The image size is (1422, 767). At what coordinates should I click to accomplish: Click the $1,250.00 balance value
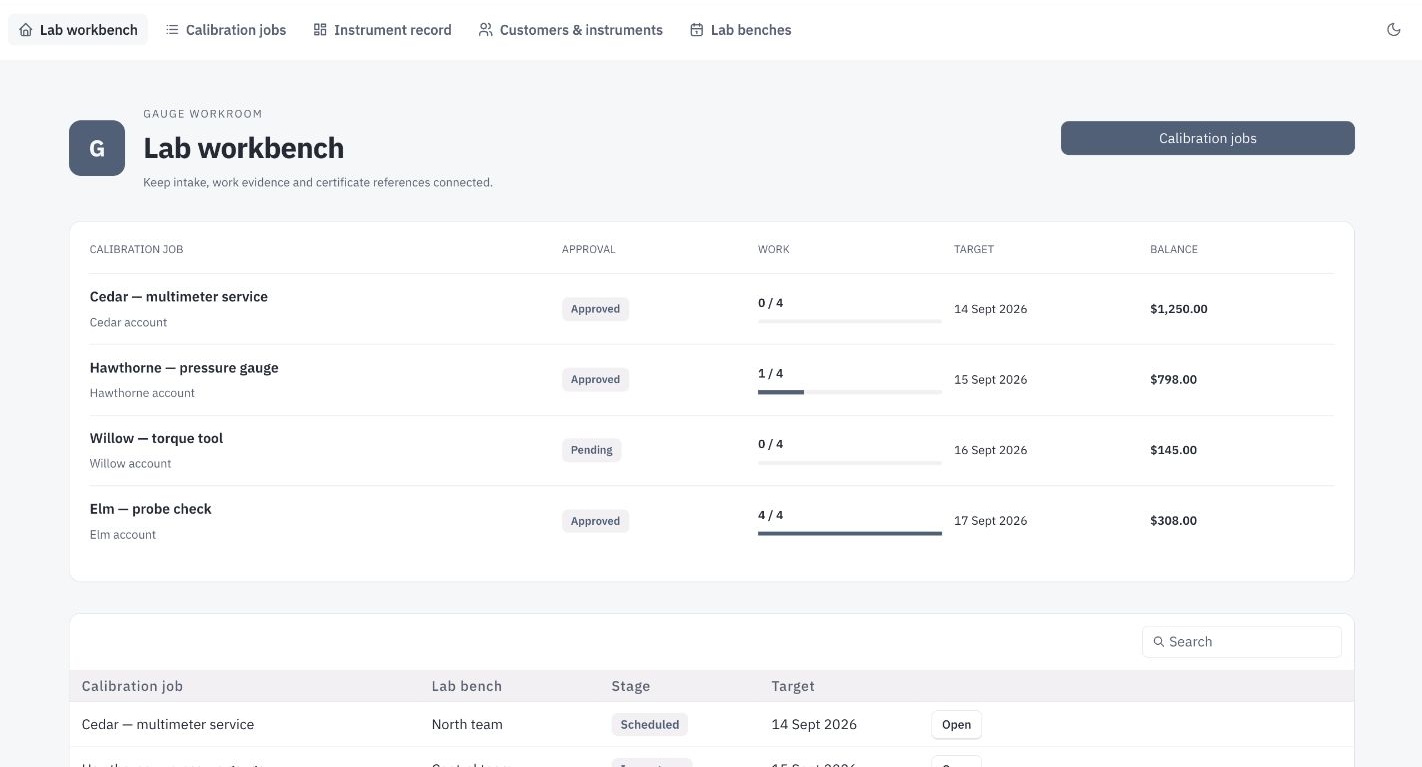[x=1179, y=309]
